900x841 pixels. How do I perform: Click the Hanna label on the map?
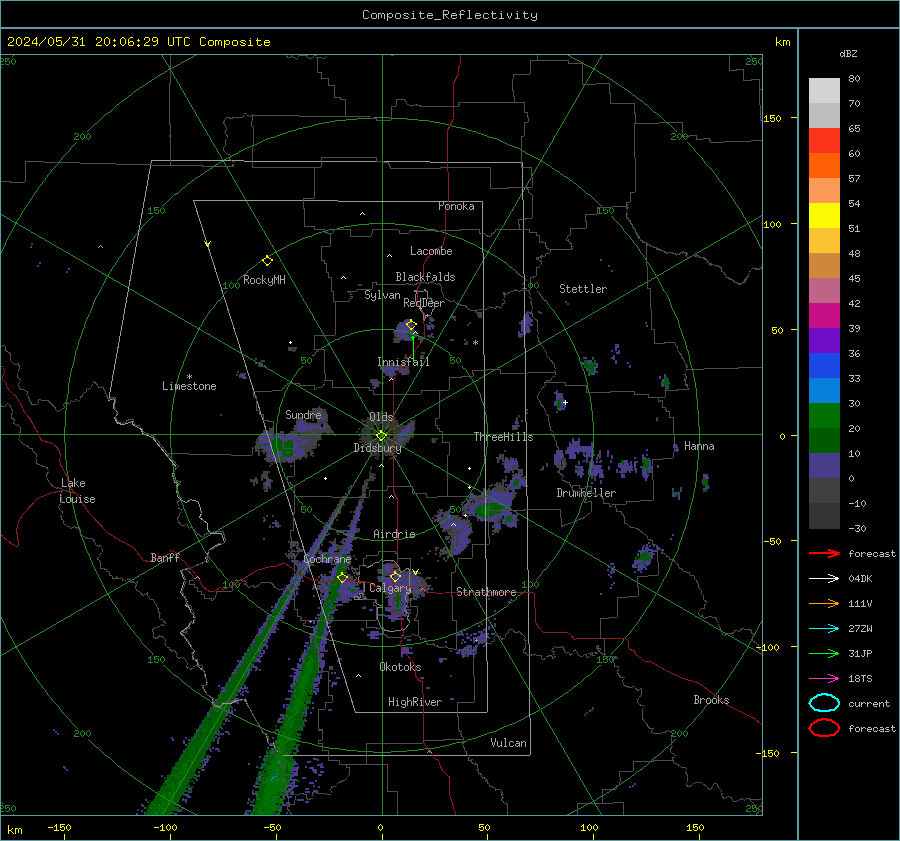(699, 446)
